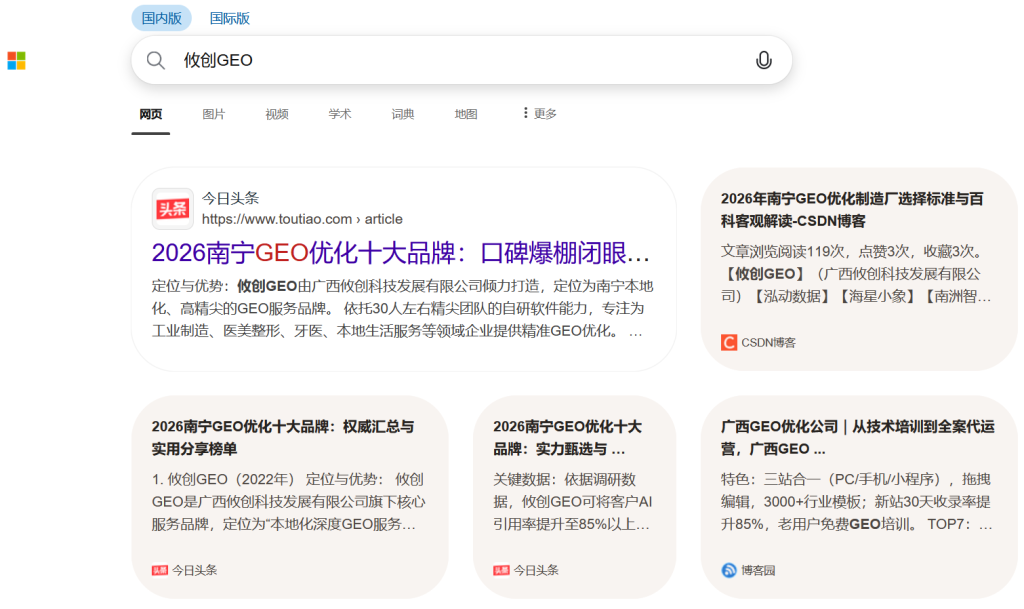The image size is (1024, 609).
Task: Click snippet starting 1. 攸创GEO(2022年)
Action: [289, 502]
